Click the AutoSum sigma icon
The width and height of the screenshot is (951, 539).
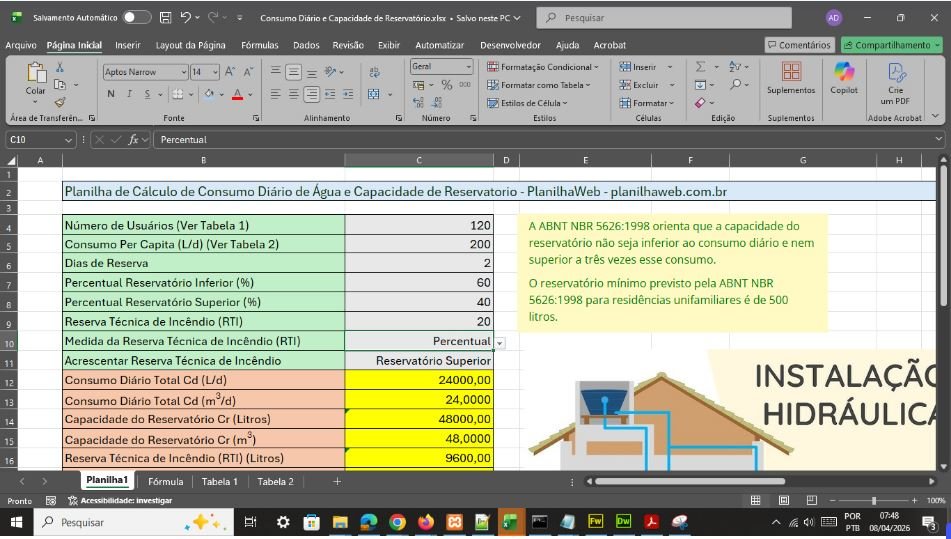click(x=701, y=67)
